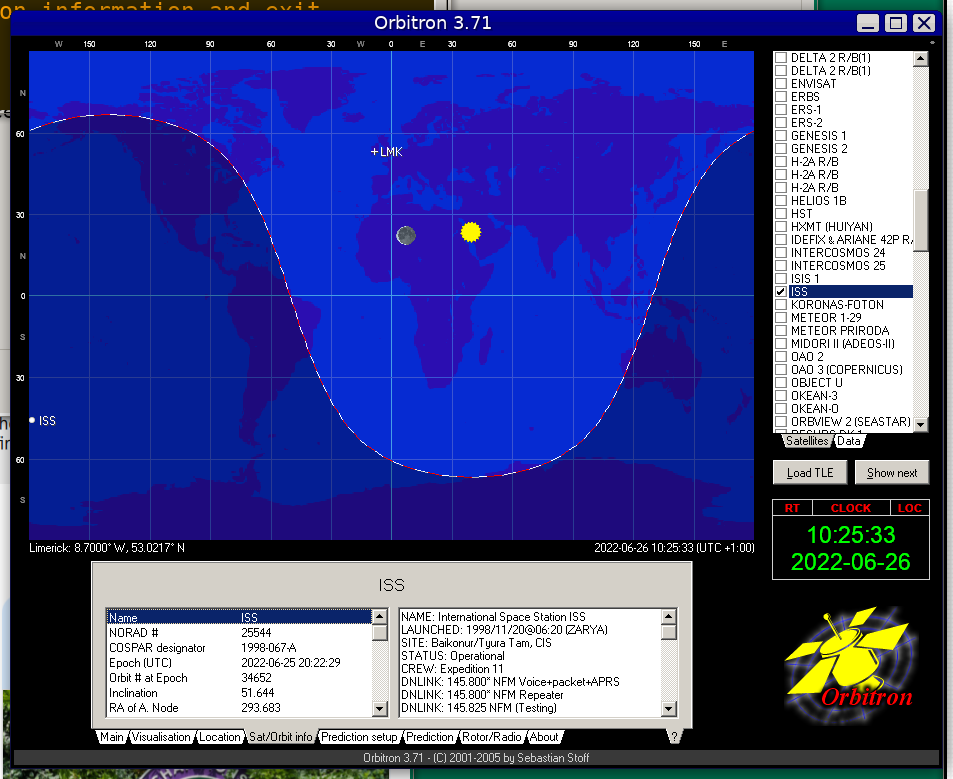Toggle the RT real-time mode button
The width and height of the screenshot is (953, 779).
pyautogui.click(x=792, y=508)
